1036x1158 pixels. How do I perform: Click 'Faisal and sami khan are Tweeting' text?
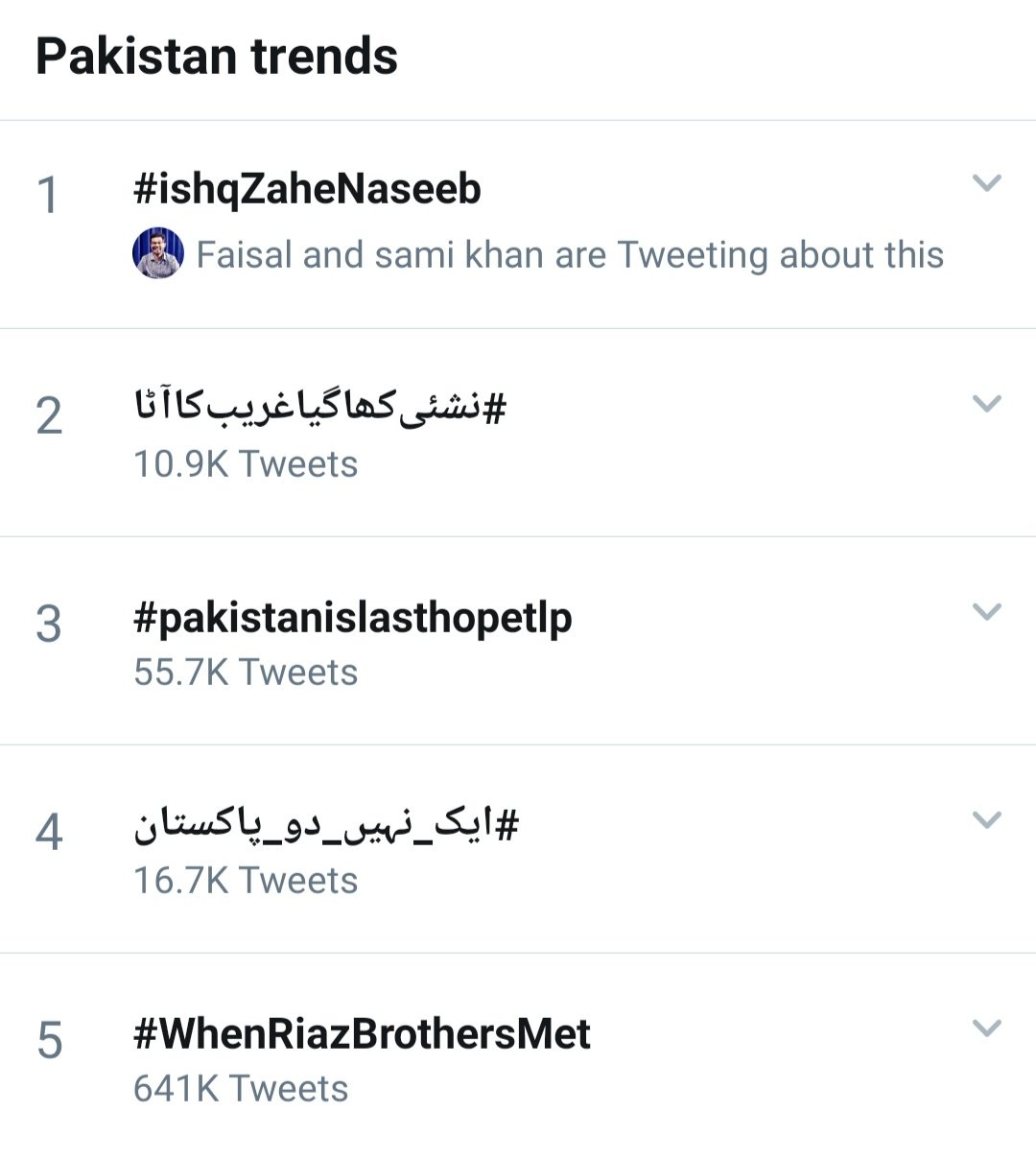click(x=570, y=255)
